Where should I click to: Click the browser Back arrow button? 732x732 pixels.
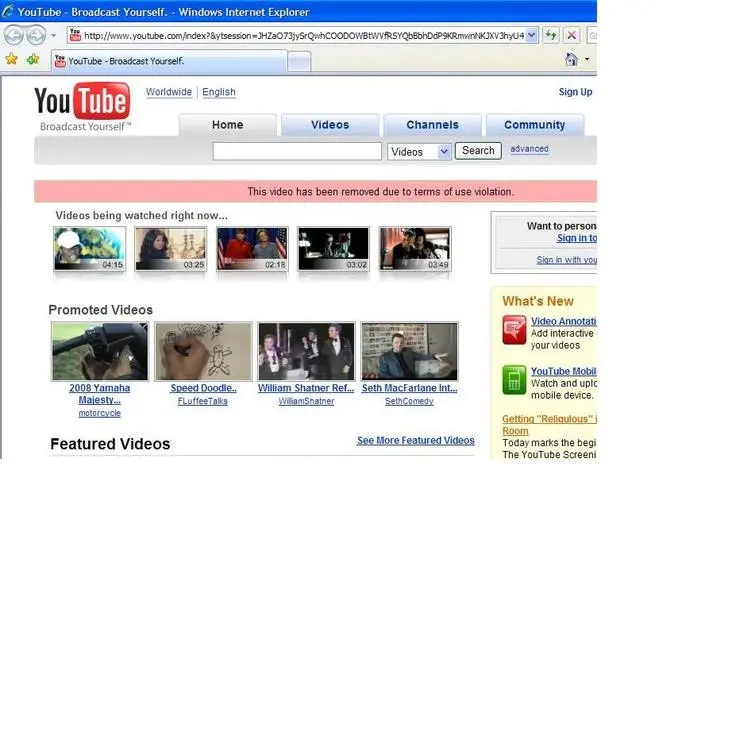point(14,35)
